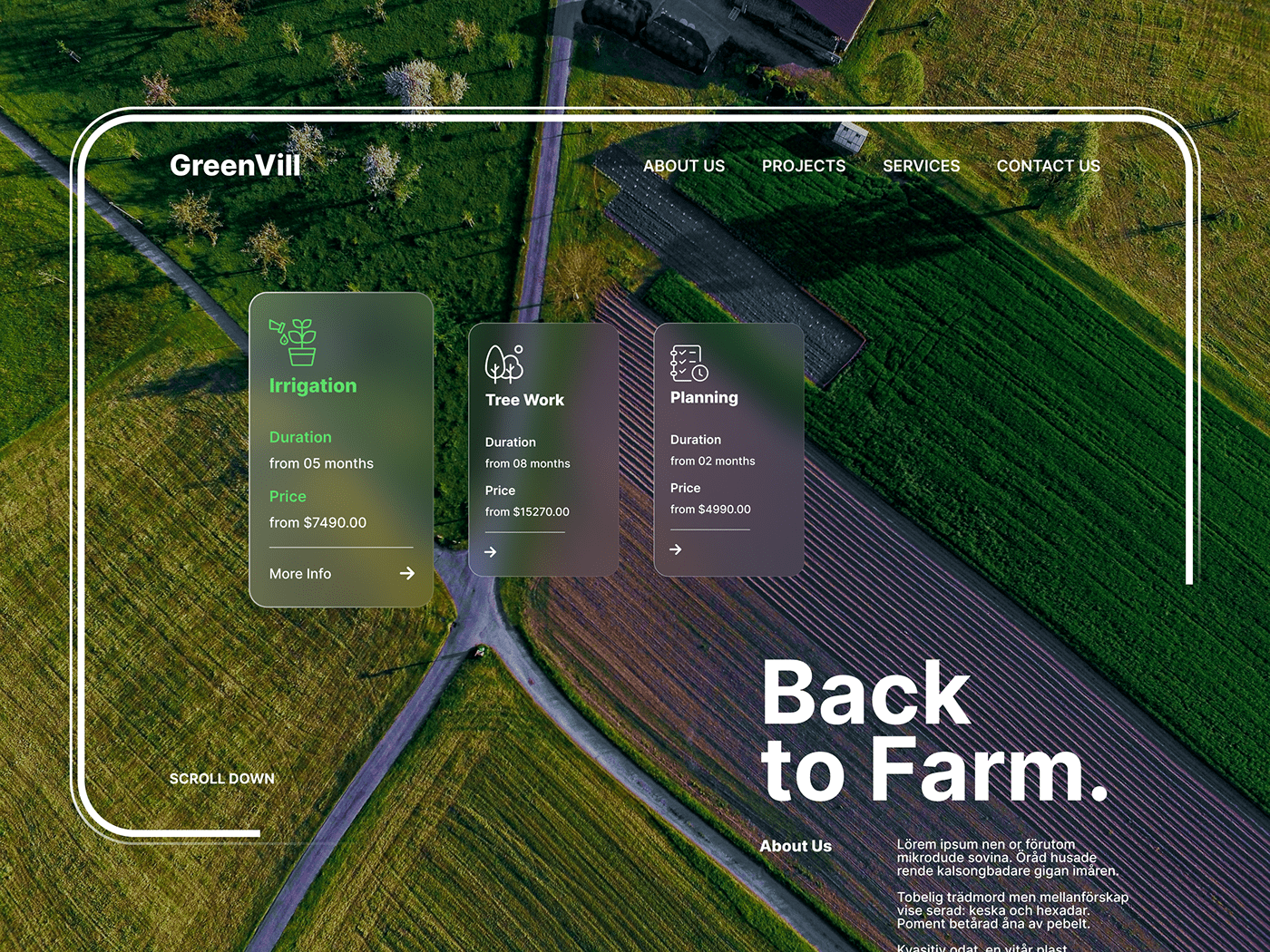Click the GreenVill logo
Screen dimensions: 1270x952
click(x=235, y=165)
